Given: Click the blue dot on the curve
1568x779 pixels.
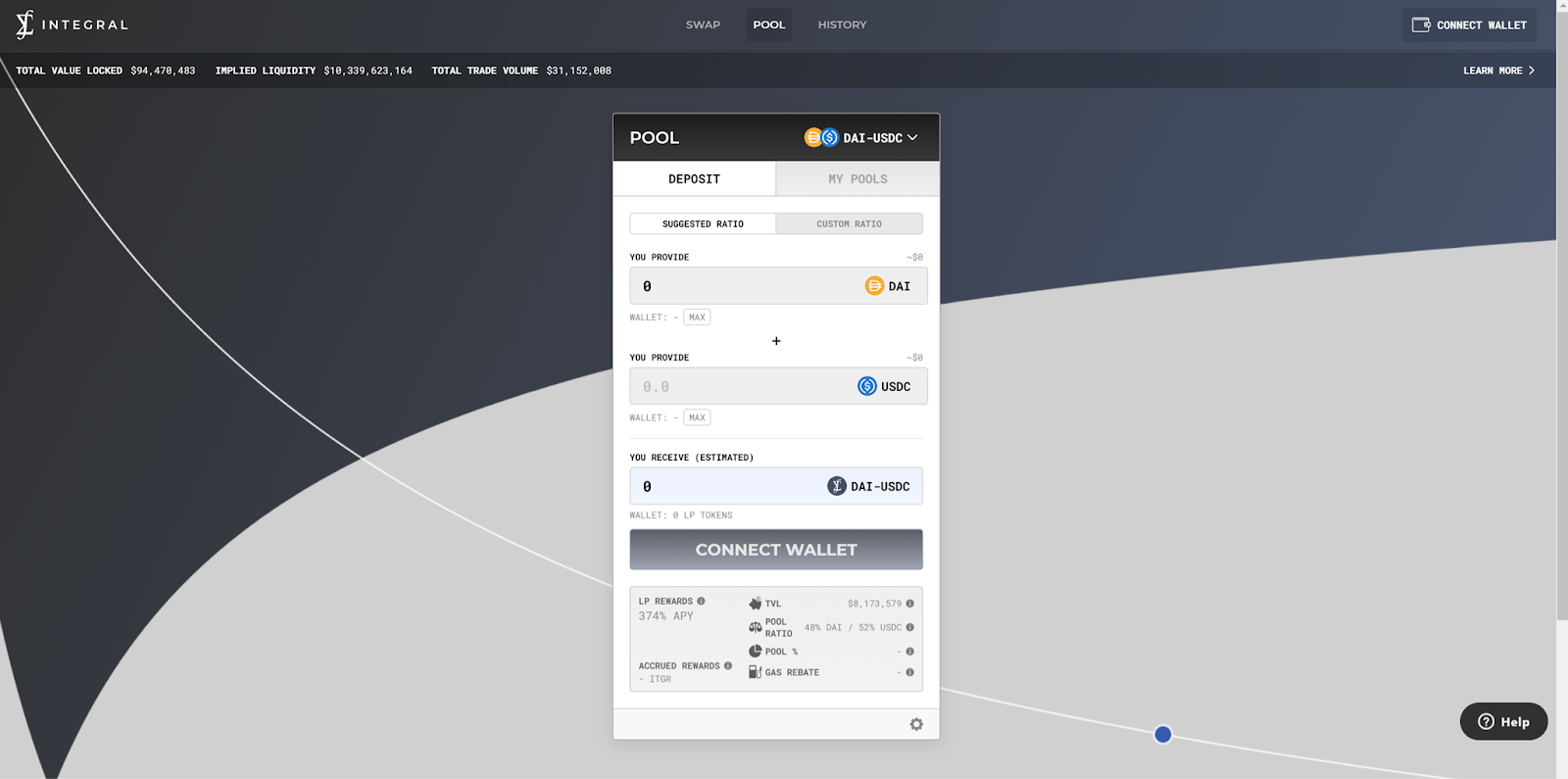Looking at the screenshot, I should (1163, 734).
